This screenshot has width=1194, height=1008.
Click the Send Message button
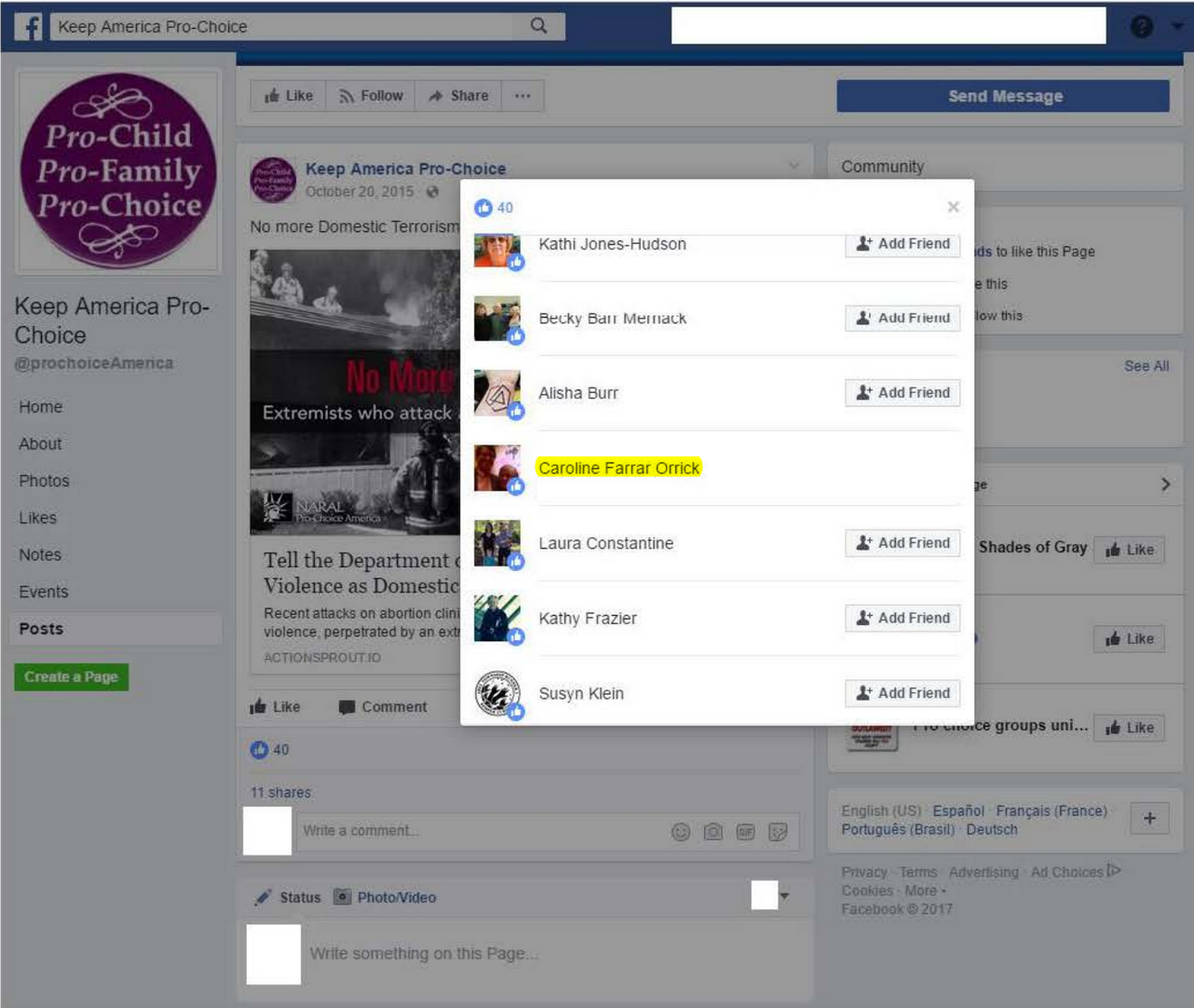click(x=1003, y=96)
